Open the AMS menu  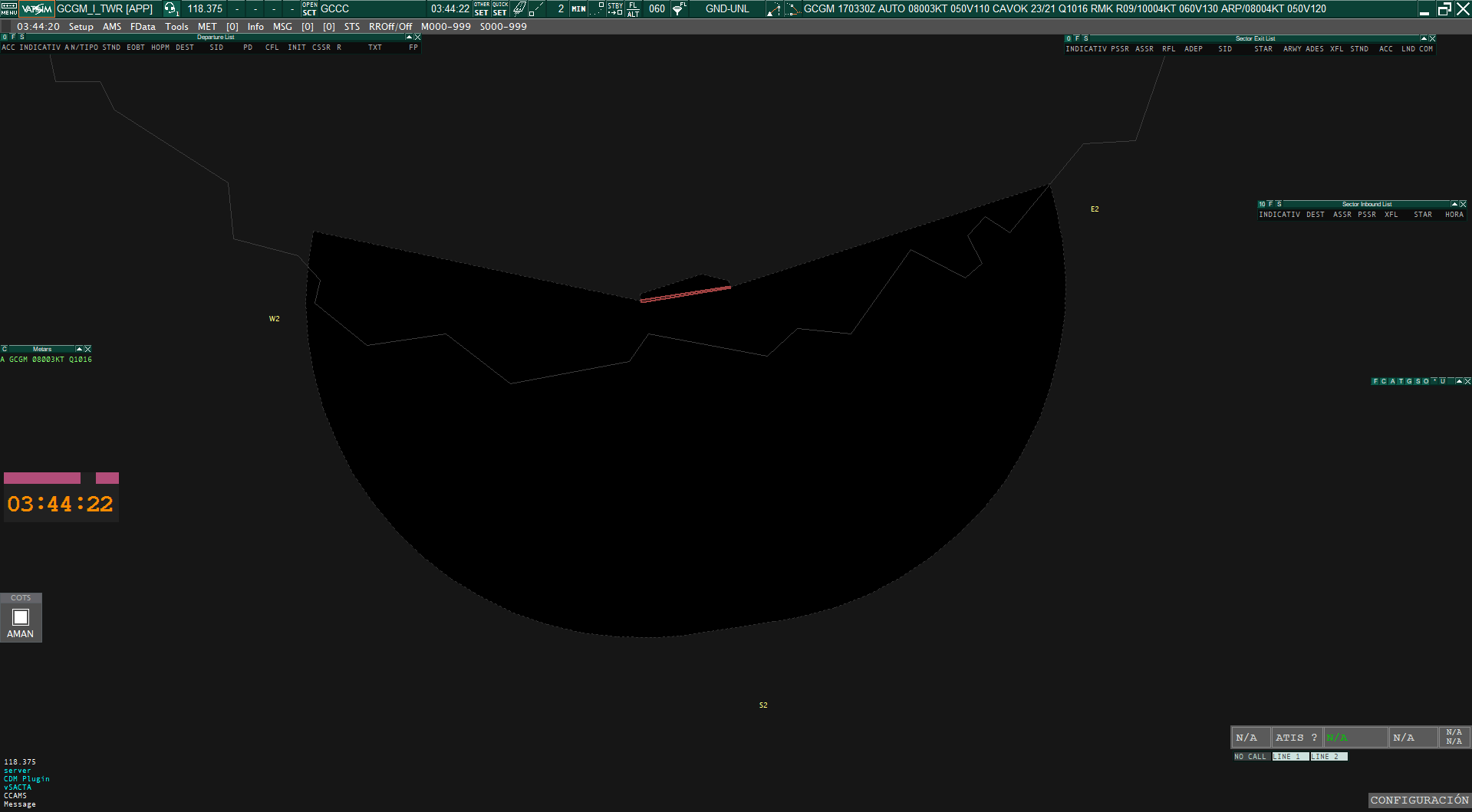pos(112,27)
